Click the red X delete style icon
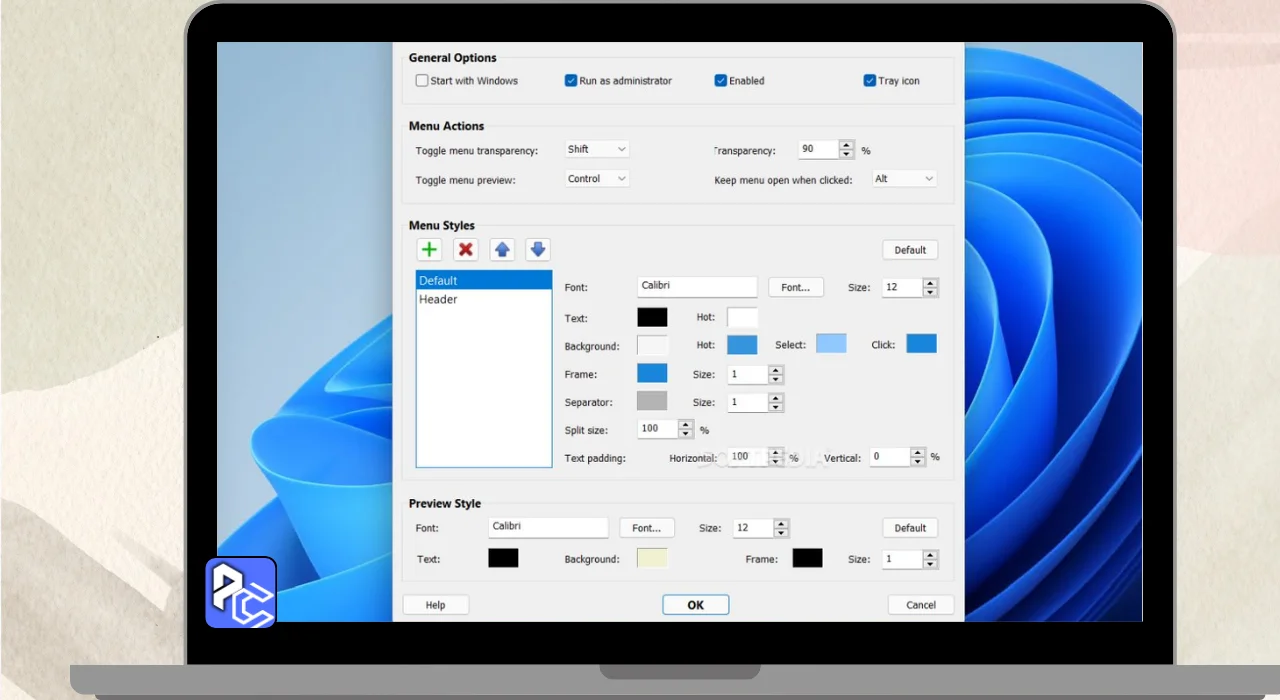This screenshot has height=700, width=1280. click(x=465, y=250)
